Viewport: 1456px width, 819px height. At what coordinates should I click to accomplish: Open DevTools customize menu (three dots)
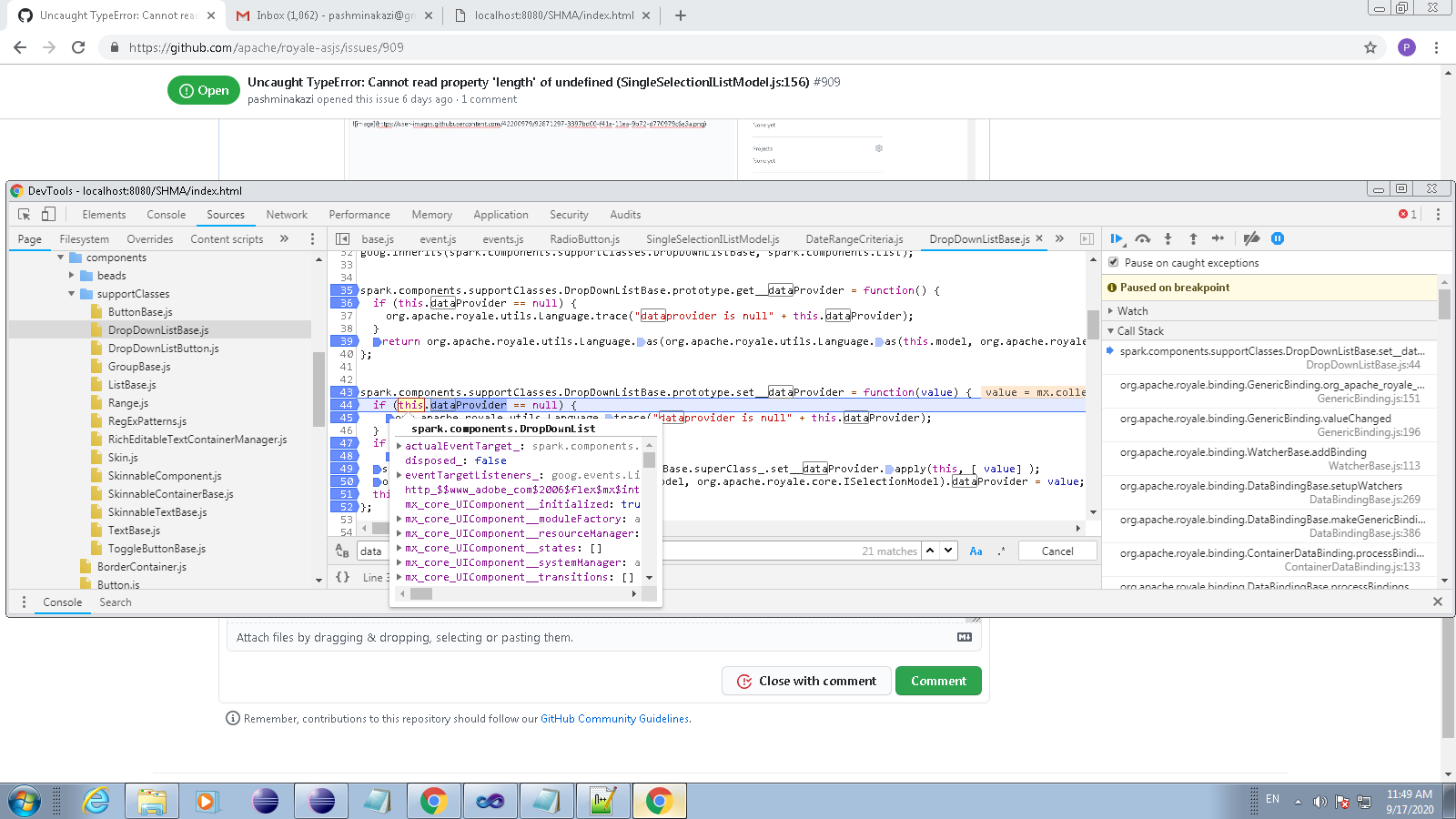click(1438, 215)
